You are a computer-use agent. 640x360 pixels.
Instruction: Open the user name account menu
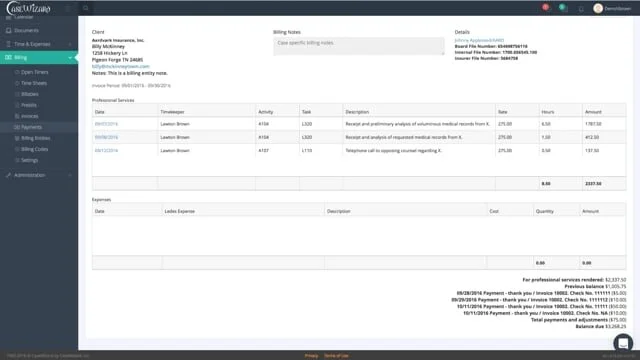(x=618, y=9)
